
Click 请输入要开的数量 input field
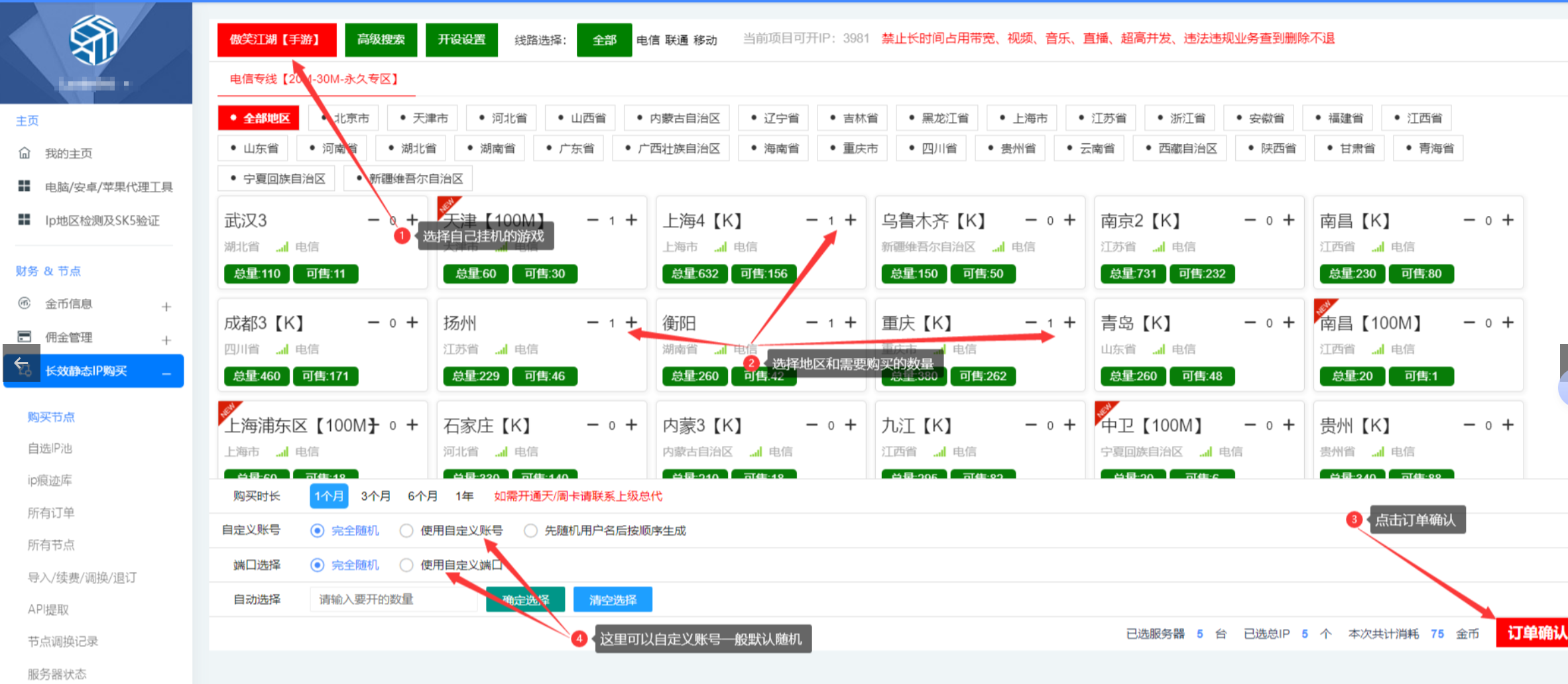tap(392, 600)
